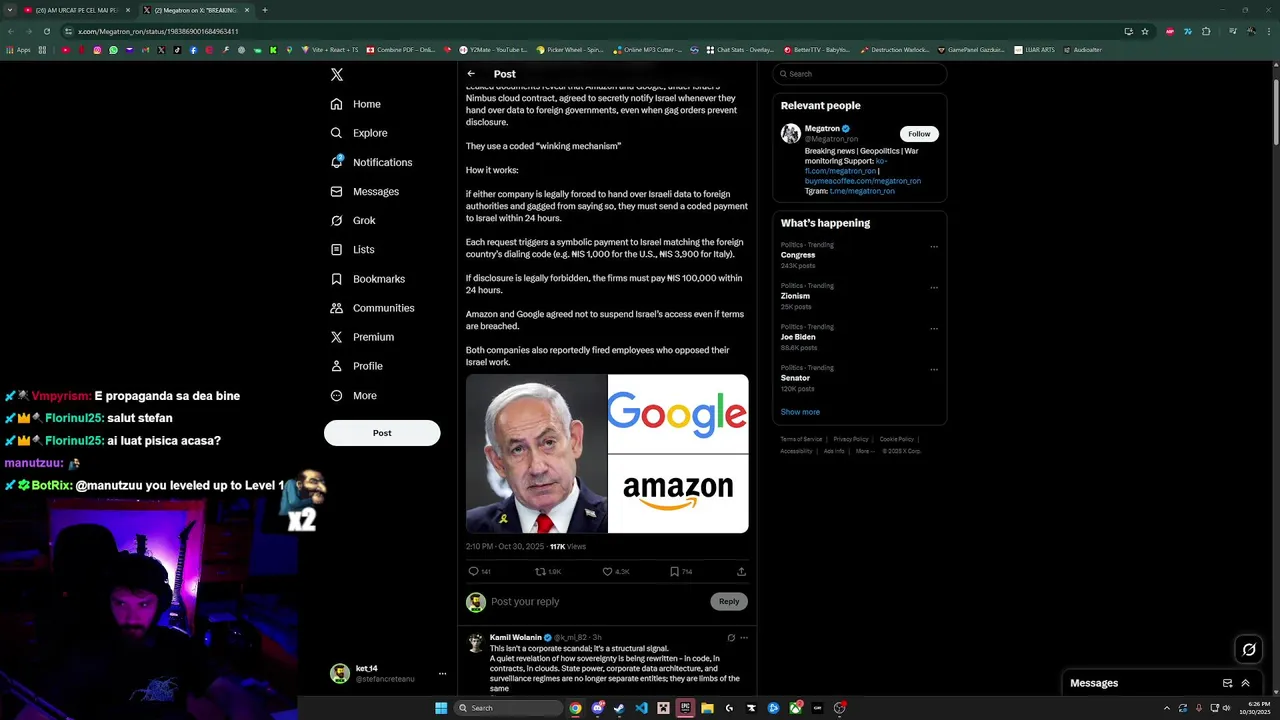Go back with the Post header arrow
Screen dimensions: 1280x720
click(x=471, y=74)
